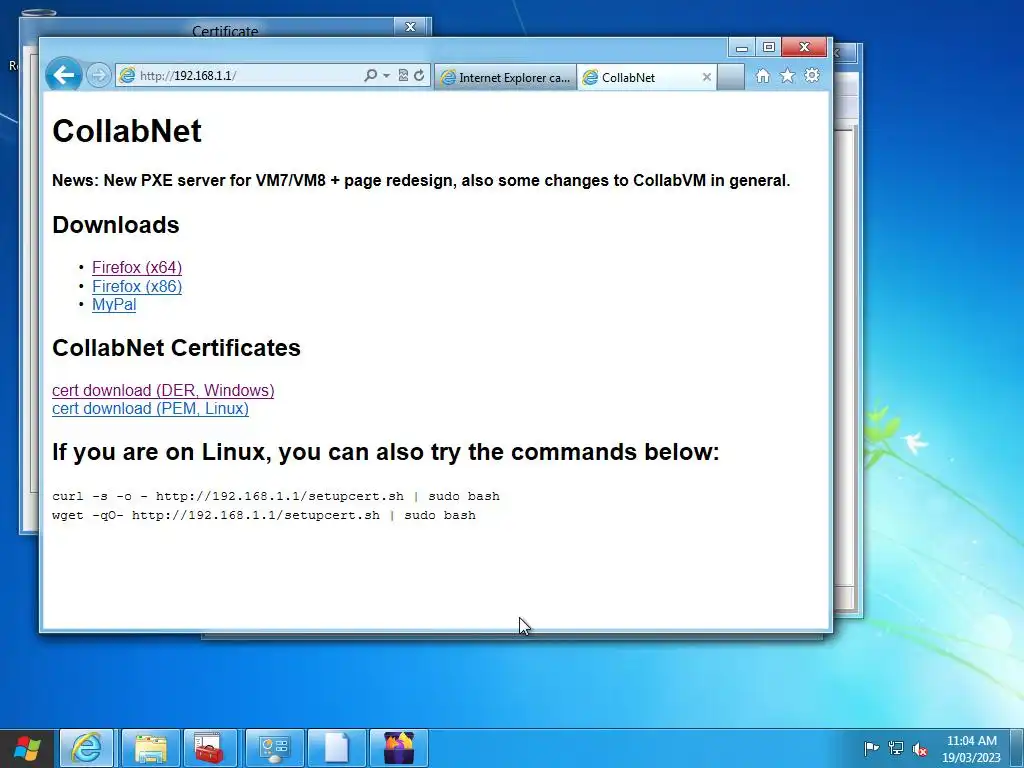Refresh the page with reload icon
The height and width of the screenshot is (768, 1024).
419,76
